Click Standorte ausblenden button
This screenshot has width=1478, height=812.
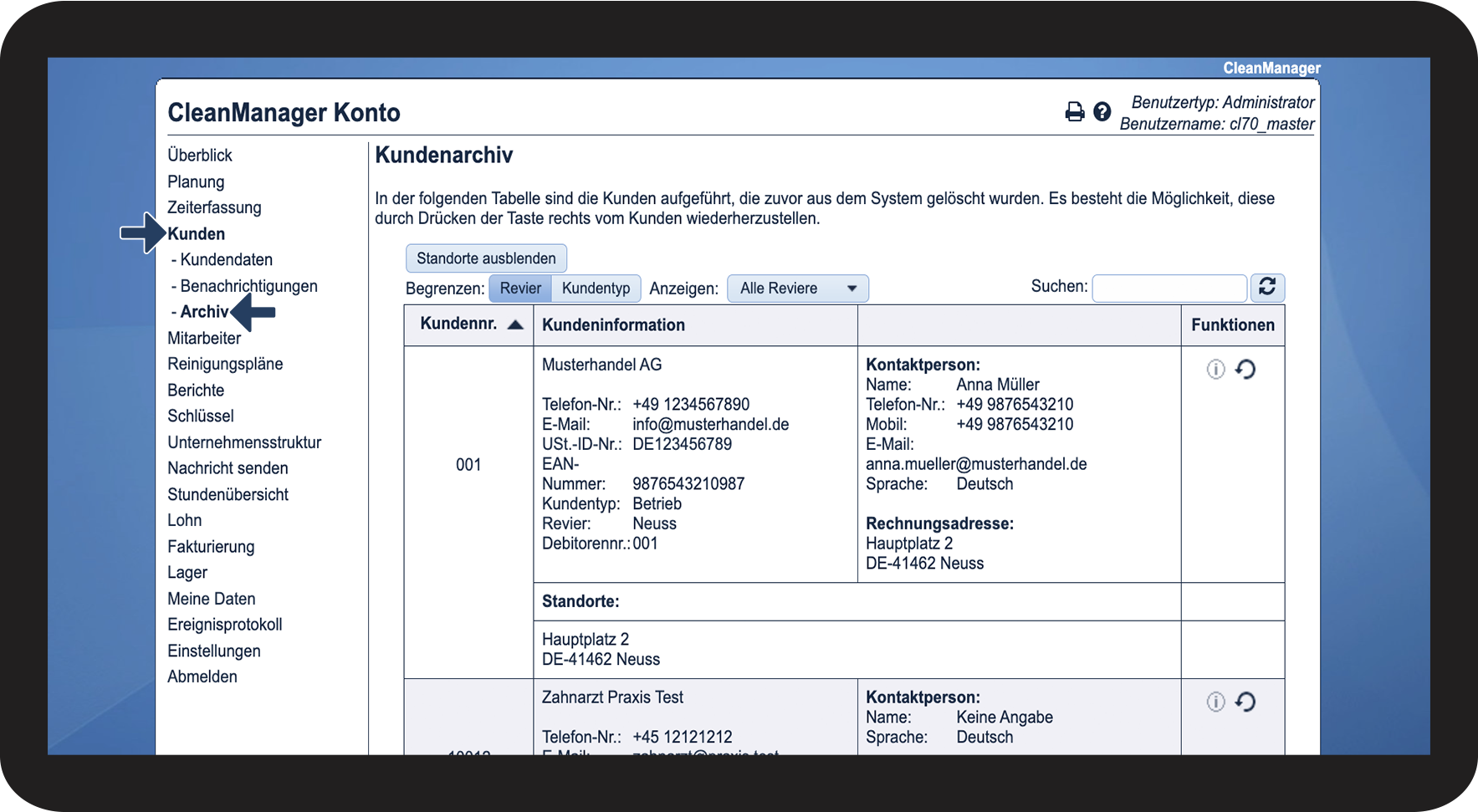pyautogui.click(x=486, y=258)
